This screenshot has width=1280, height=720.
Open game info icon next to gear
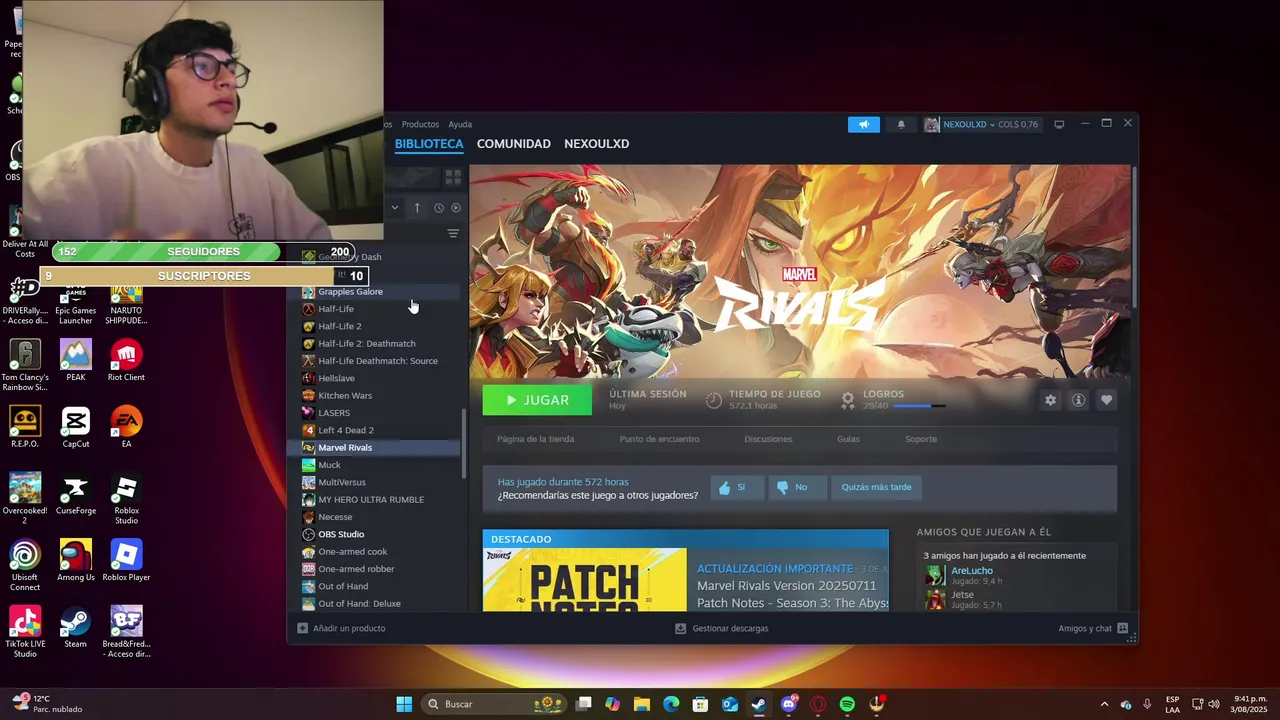click(1078, 400)
